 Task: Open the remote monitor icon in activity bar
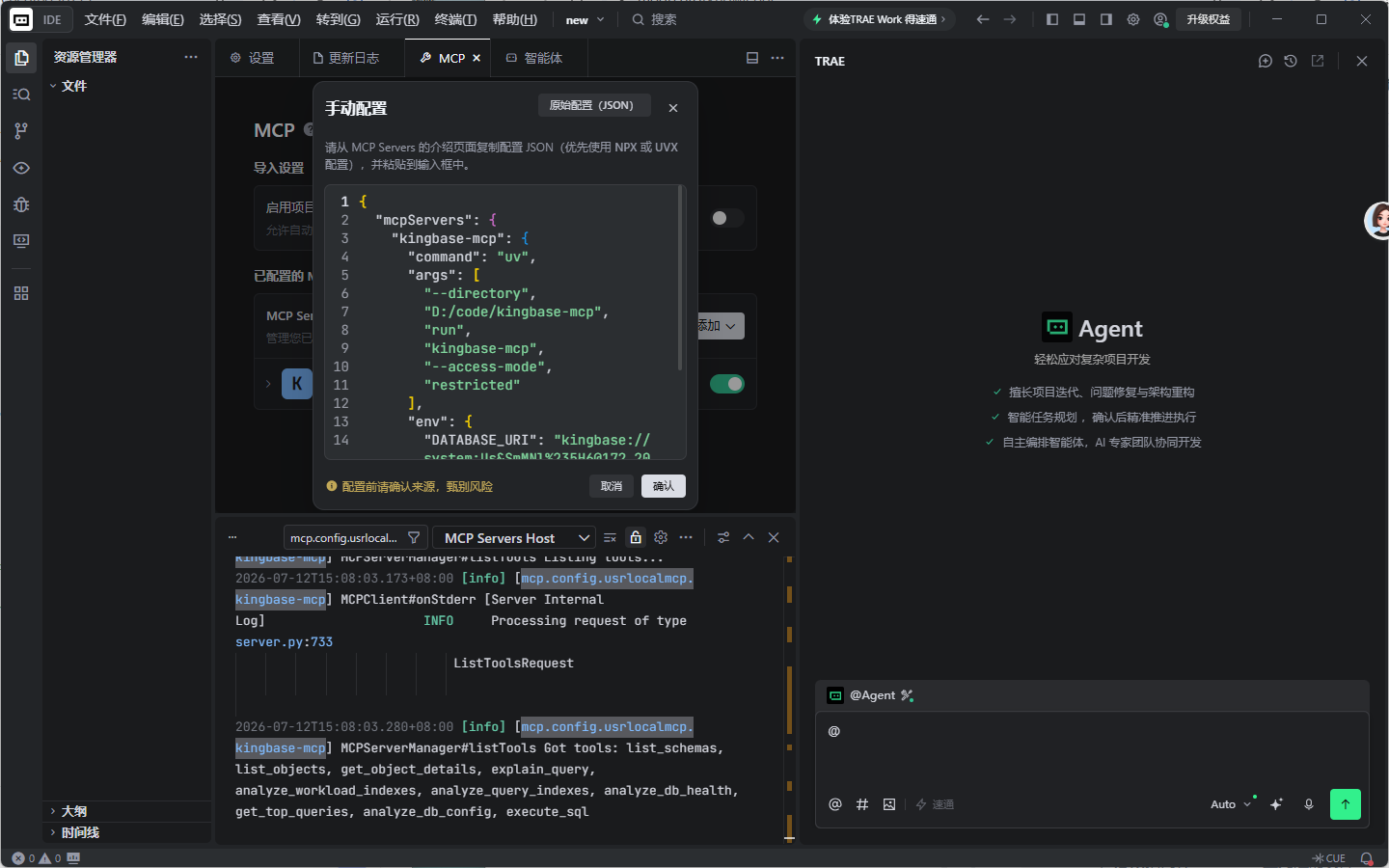21,241
